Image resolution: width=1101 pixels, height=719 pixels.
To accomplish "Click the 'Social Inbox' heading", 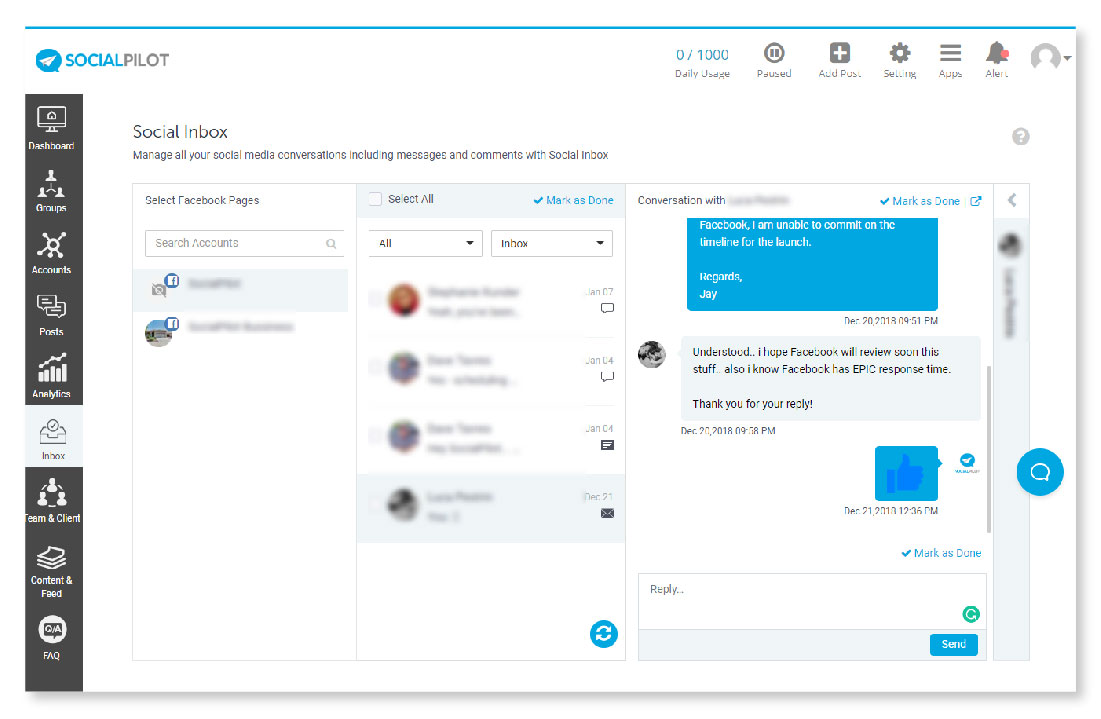I will click(x=180, y=132).
